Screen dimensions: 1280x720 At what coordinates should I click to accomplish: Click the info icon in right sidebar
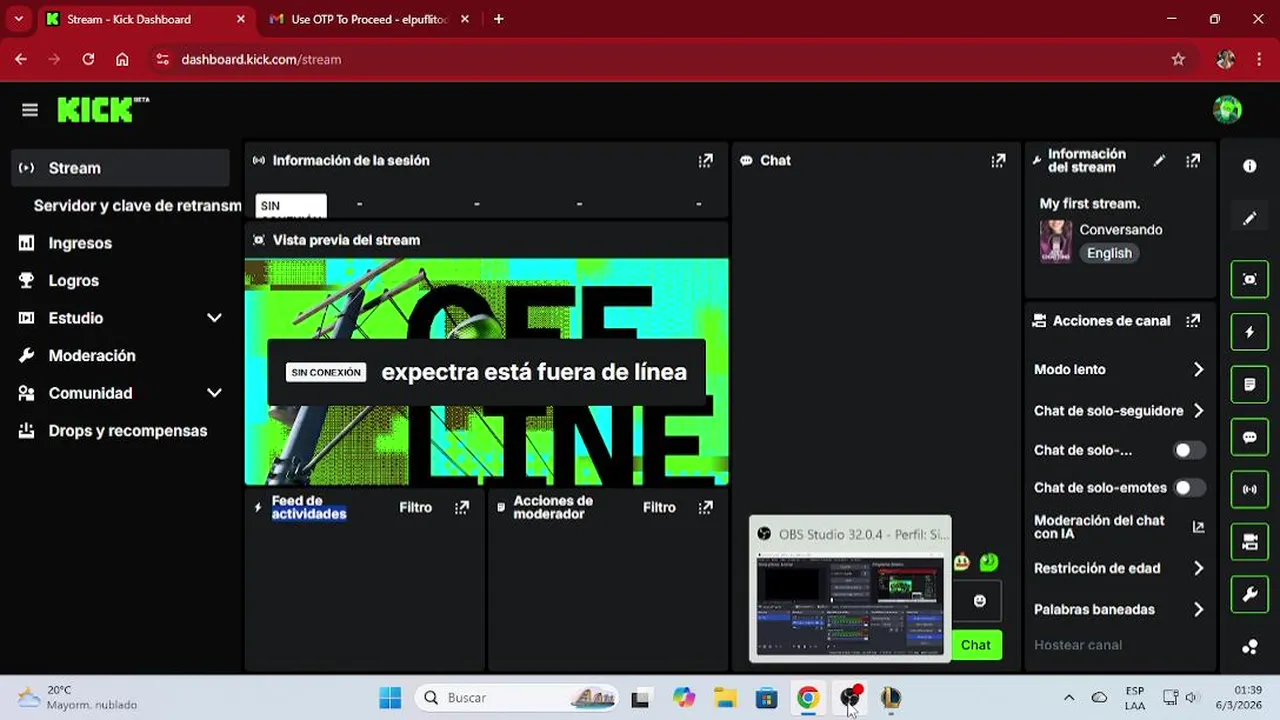(1249, 166)
